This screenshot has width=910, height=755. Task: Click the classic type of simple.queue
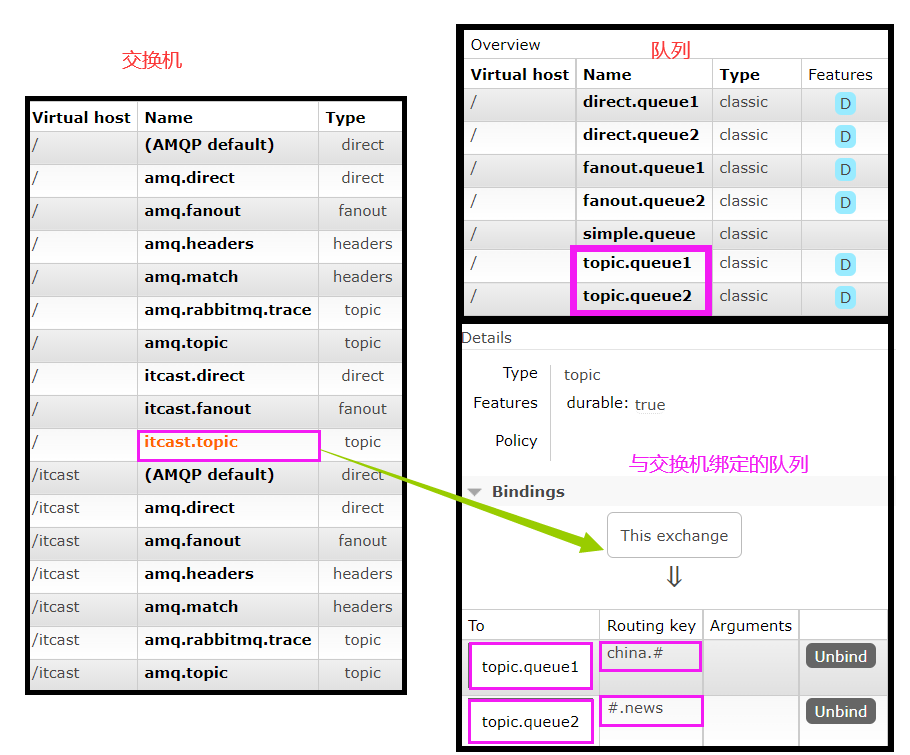click(x=743, y=234)
